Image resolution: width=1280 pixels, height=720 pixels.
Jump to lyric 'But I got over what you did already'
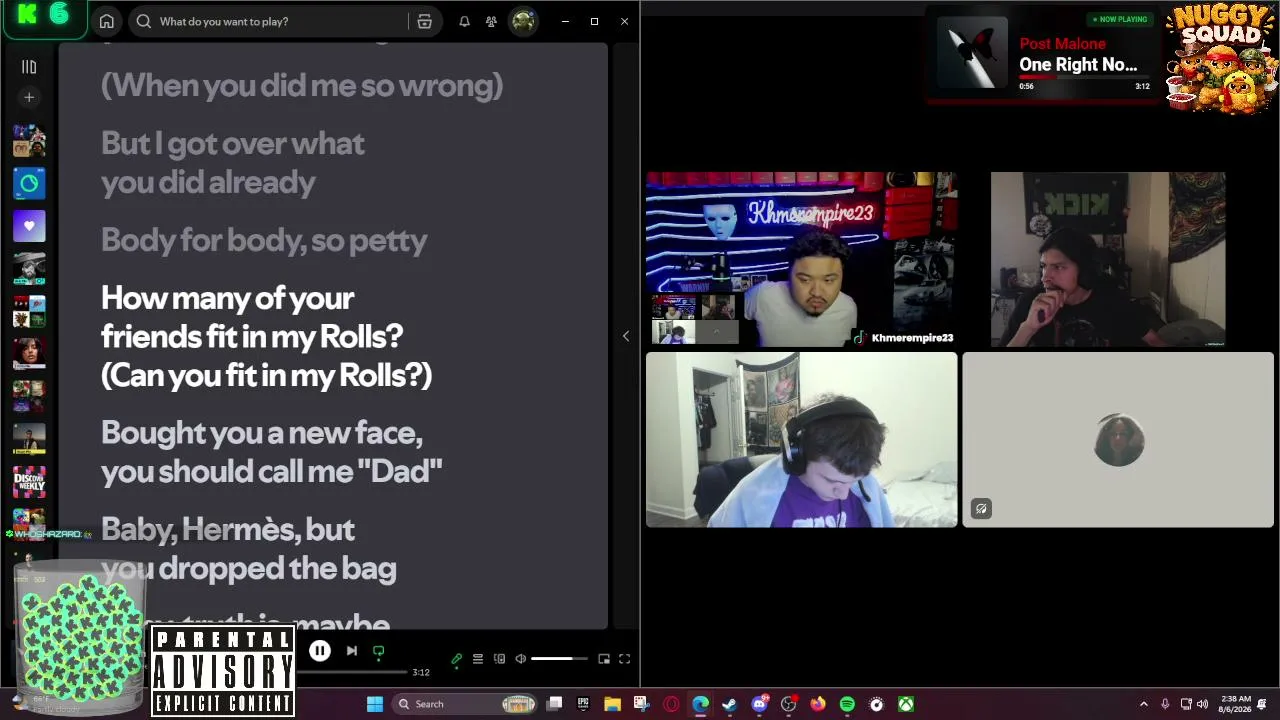233,162
